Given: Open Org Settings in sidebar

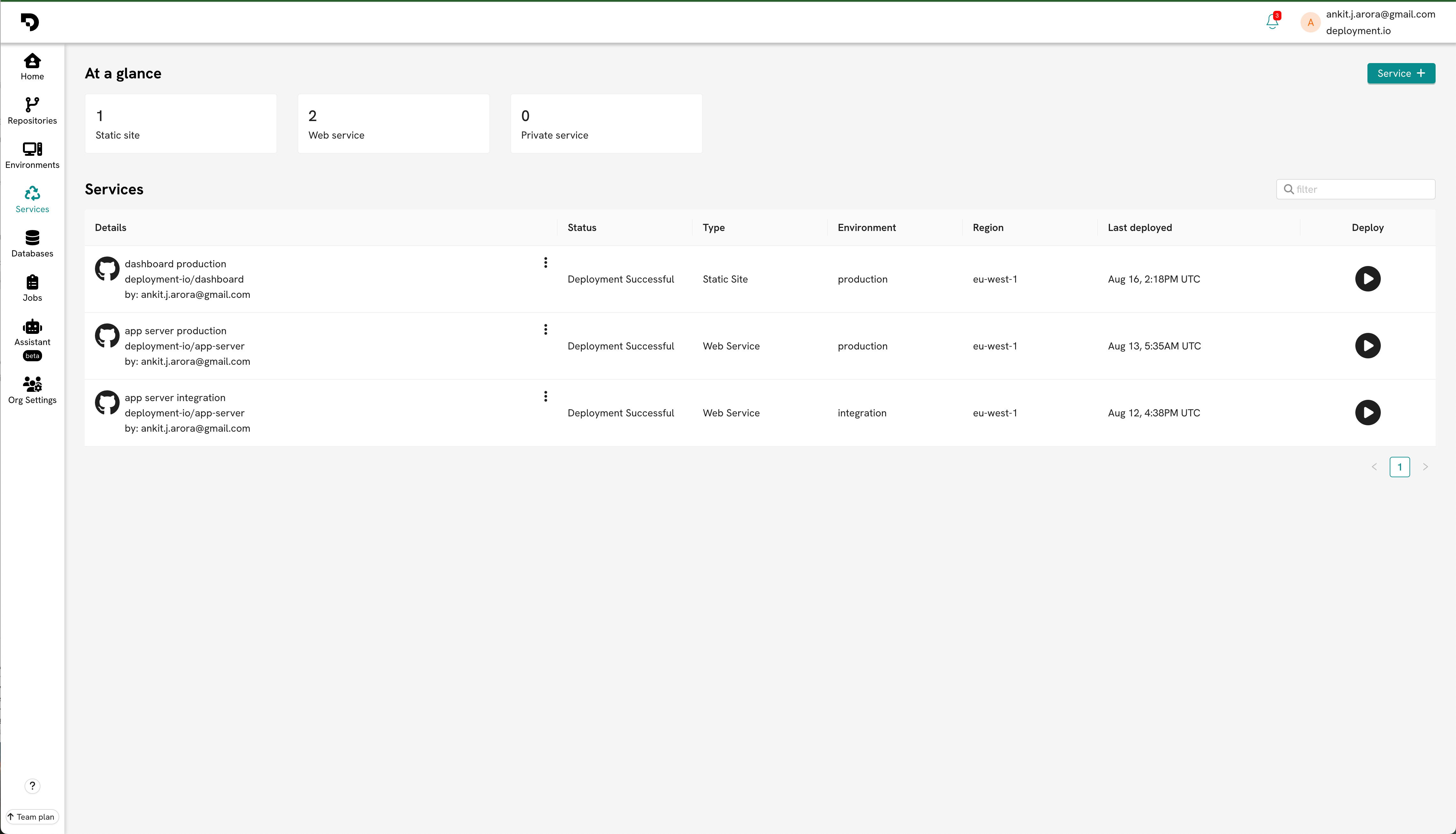Looking at the screenshot, I should point(32,391).
